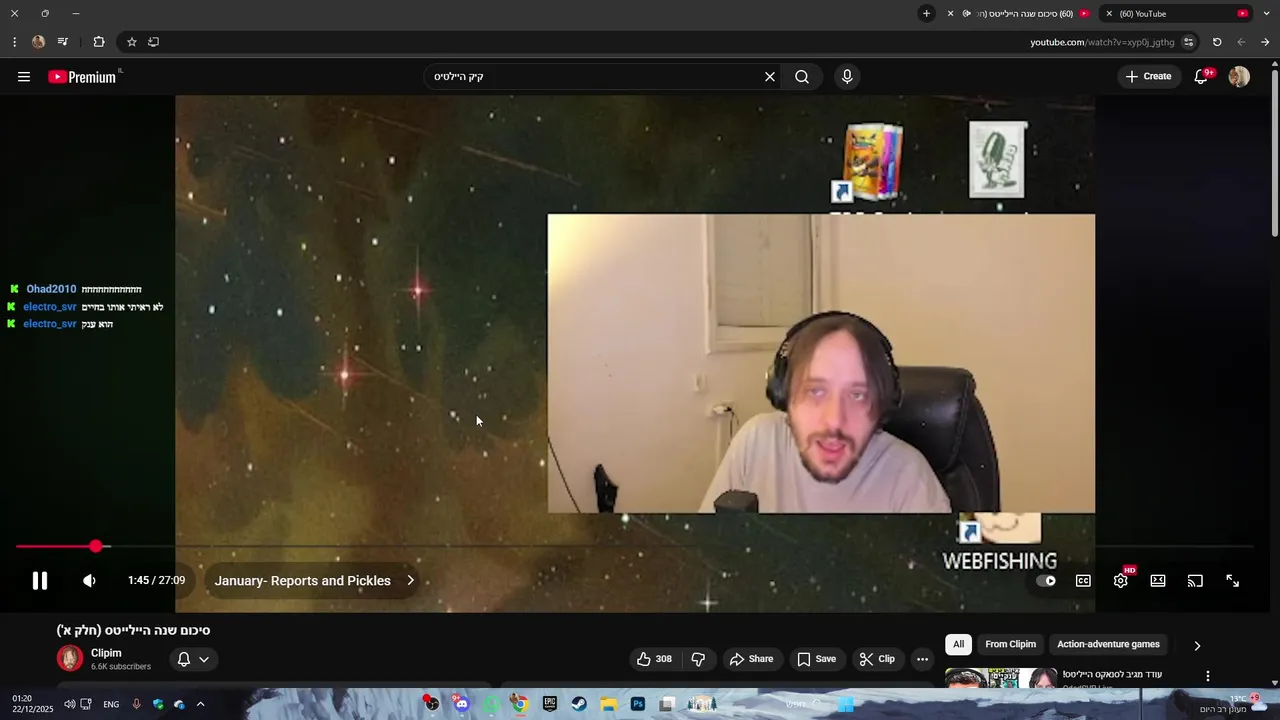Close the (60) YouTube tab

(1109, 14)
